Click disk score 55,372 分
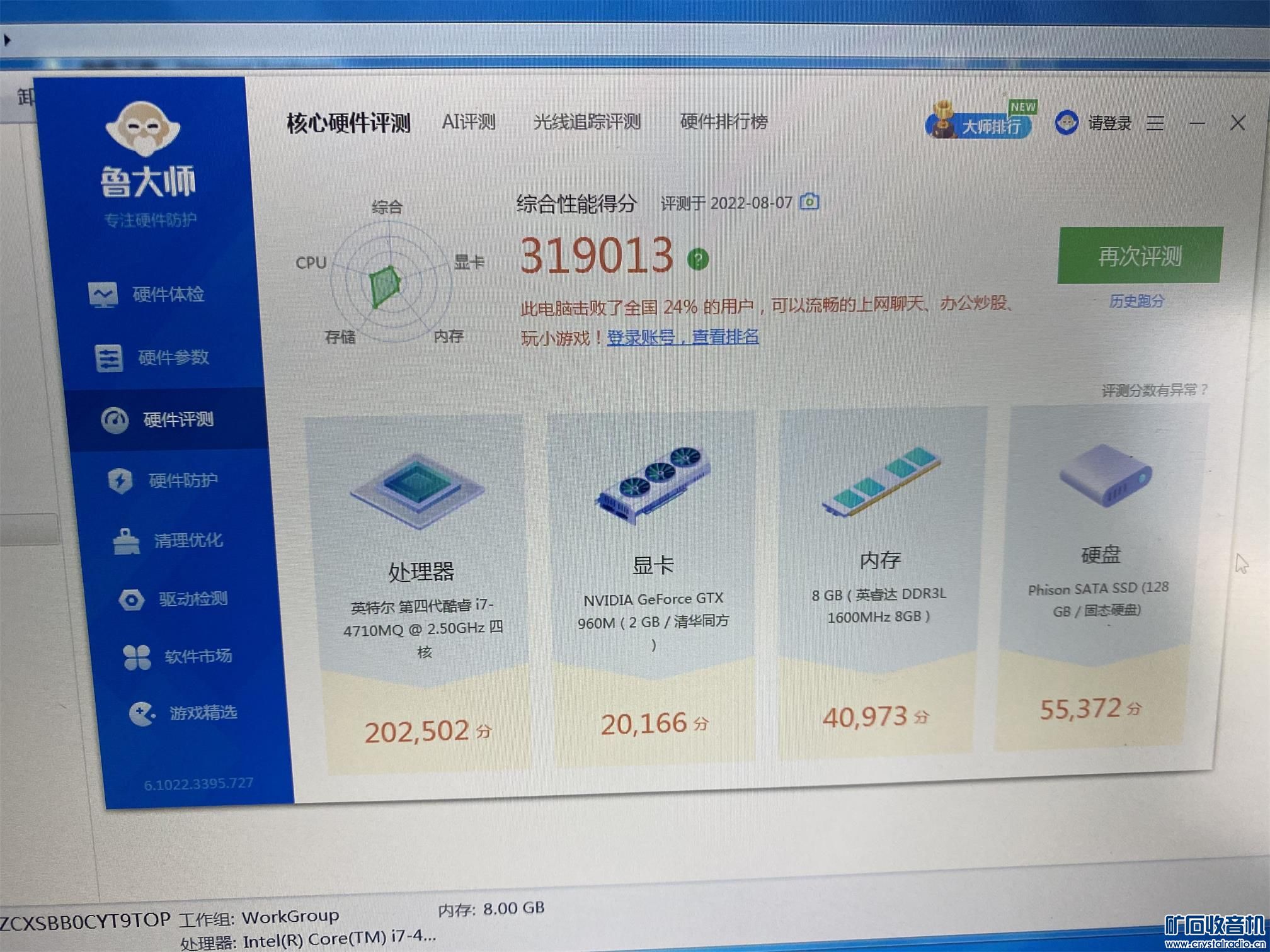Viewport: 1270px width, 952px height. (1090, 709)
